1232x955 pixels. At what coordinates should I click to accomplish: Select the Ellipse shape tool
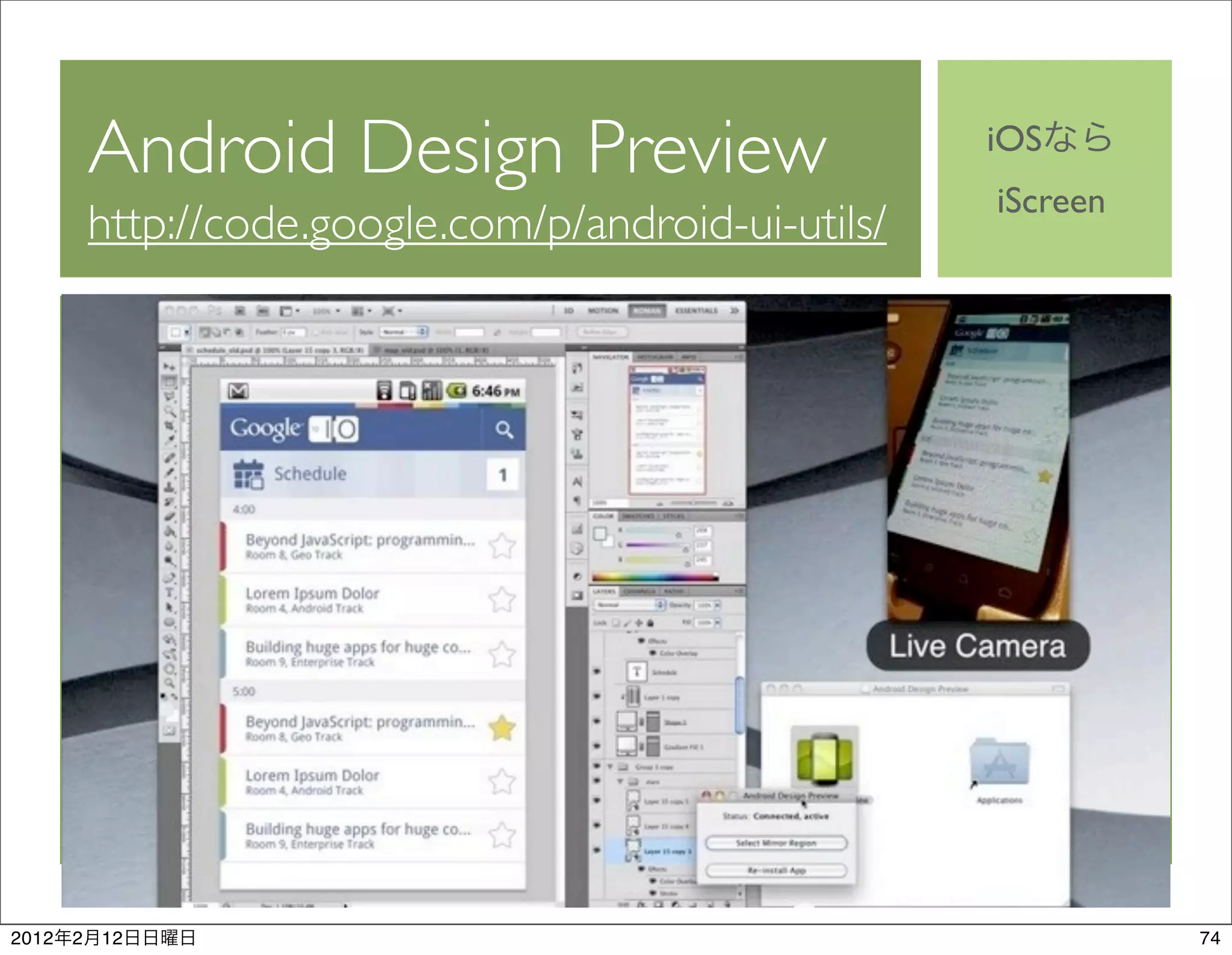170,621
